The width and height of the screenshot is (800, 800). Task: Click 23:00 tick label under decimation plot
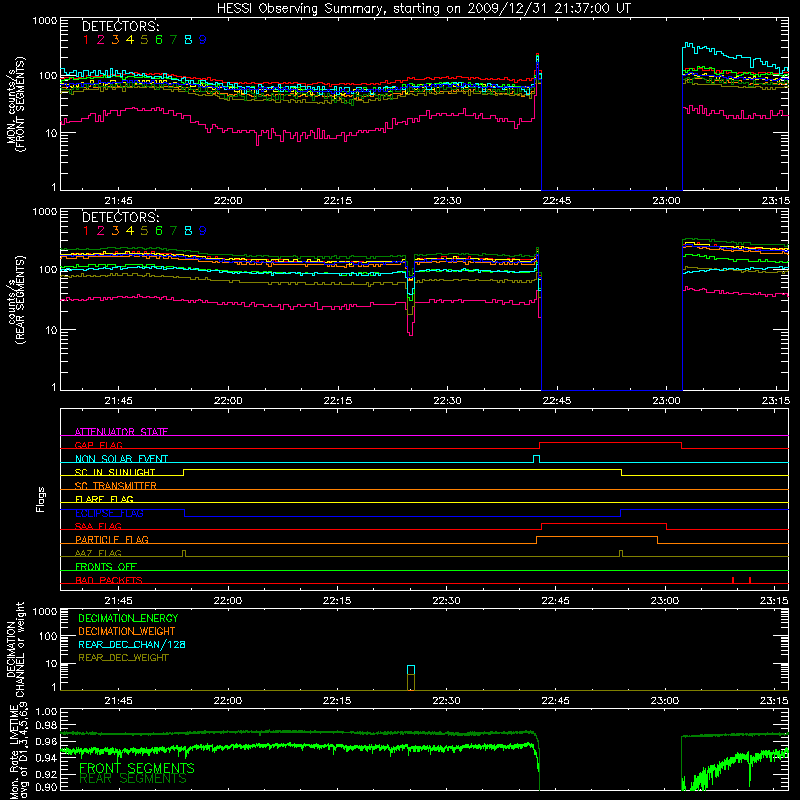665,701
